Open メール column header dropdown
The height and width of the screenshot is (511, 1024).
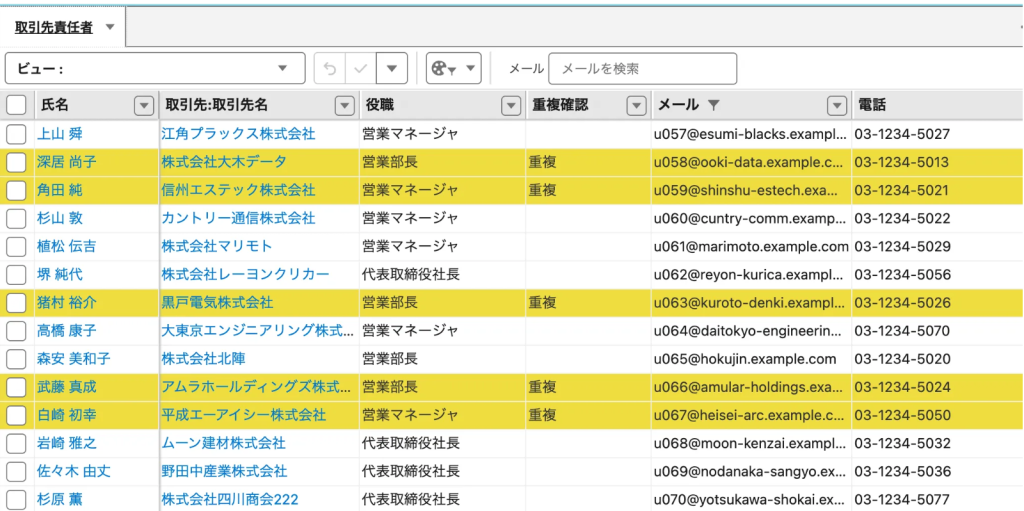click(x=837, y=105)
